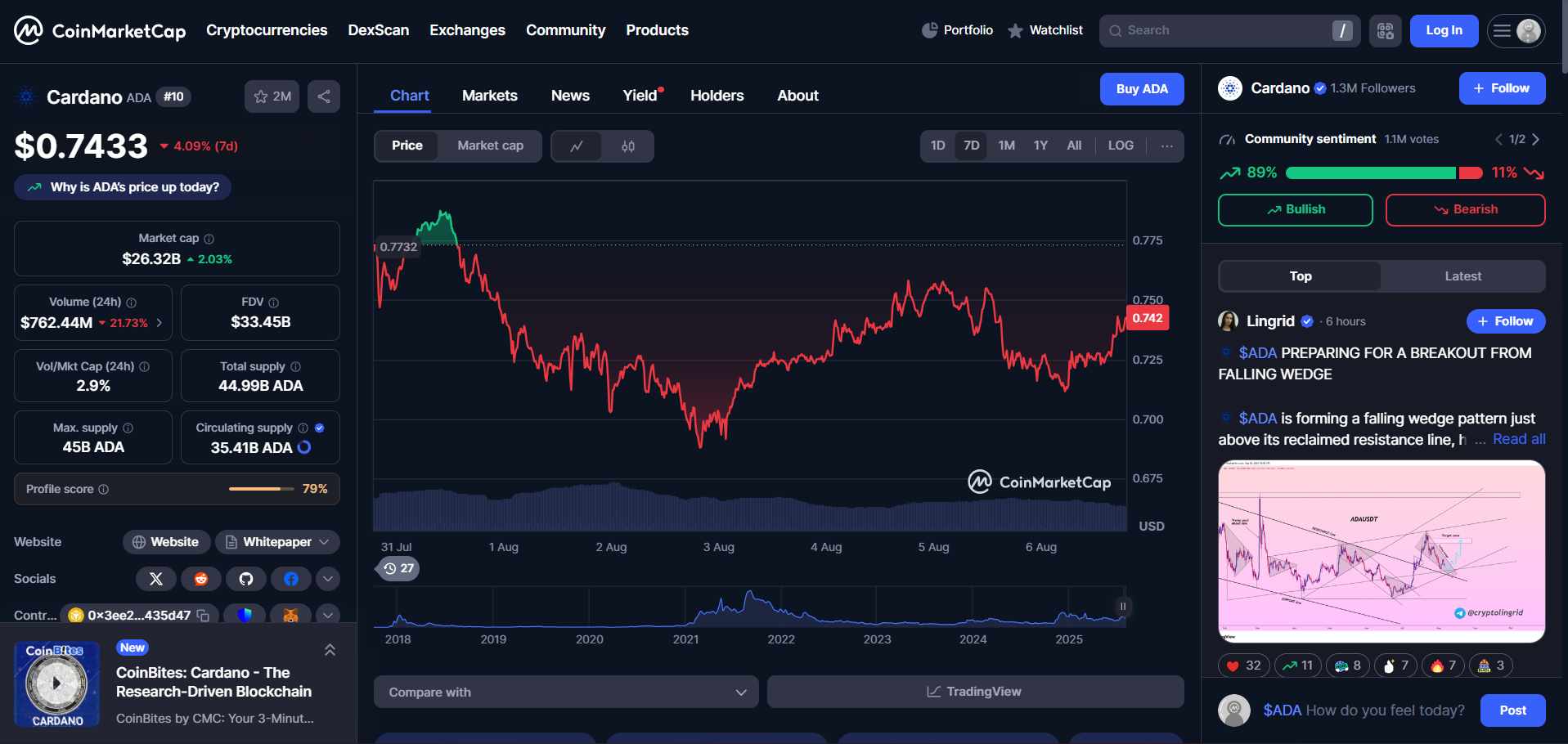Switch to the News tab
The width and height of the screenshot is (1568, 744).
pyautogui.click(x=570, y=96)
